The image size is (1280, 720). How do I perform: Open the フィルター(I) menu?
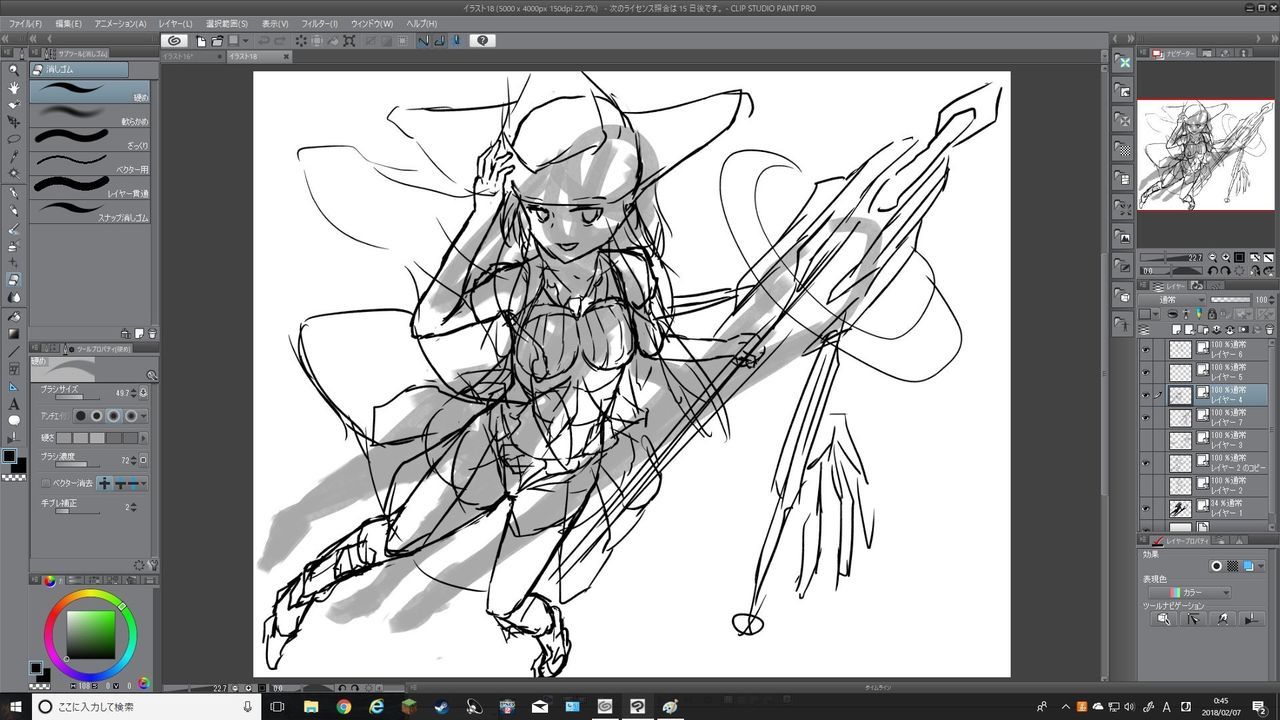click(x=320, y=23)
